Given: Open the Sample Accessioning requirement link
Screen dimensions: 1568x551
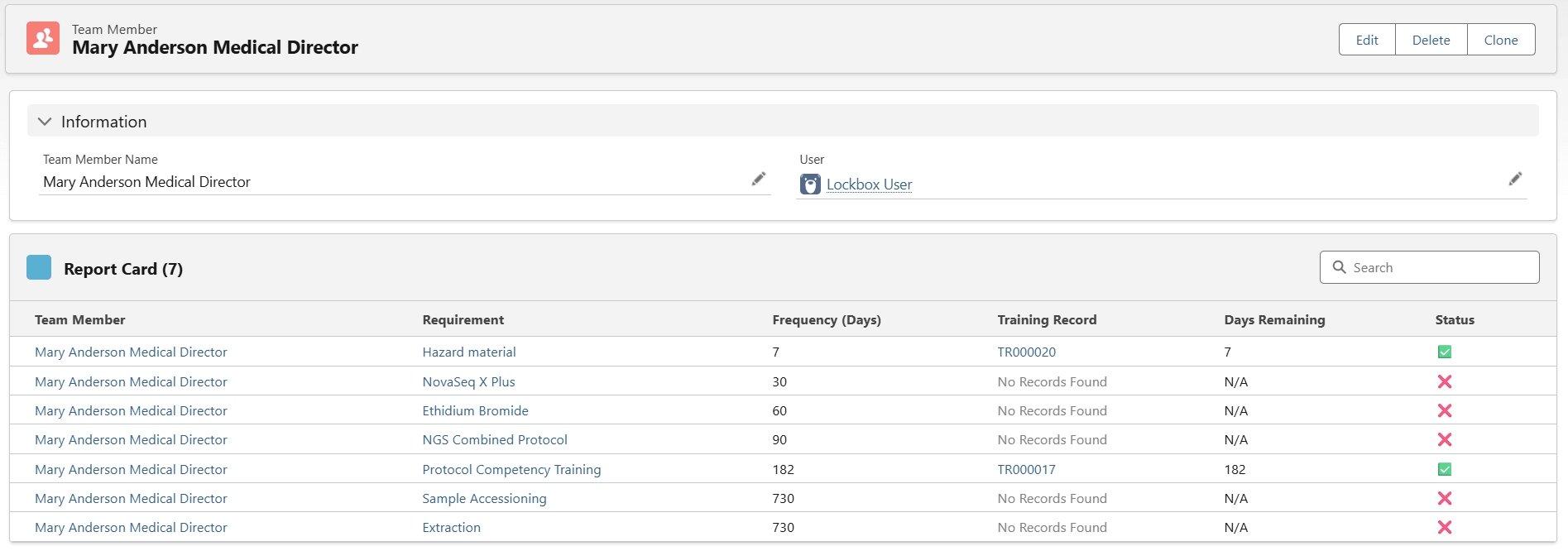Looking at the screenshot, I should [484, 498].
